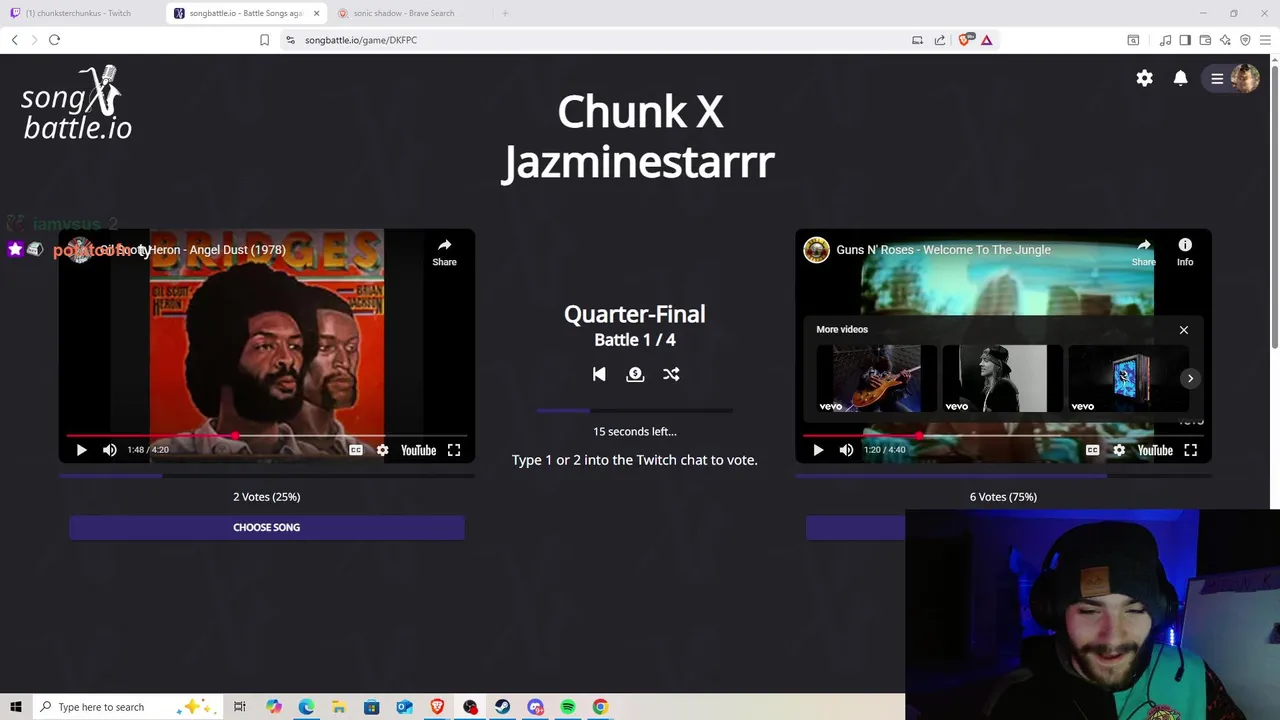Mute the Angel Dust video
Image resolution: width=1280 pixels, height=720 pixels.
(x=110, y=450)
